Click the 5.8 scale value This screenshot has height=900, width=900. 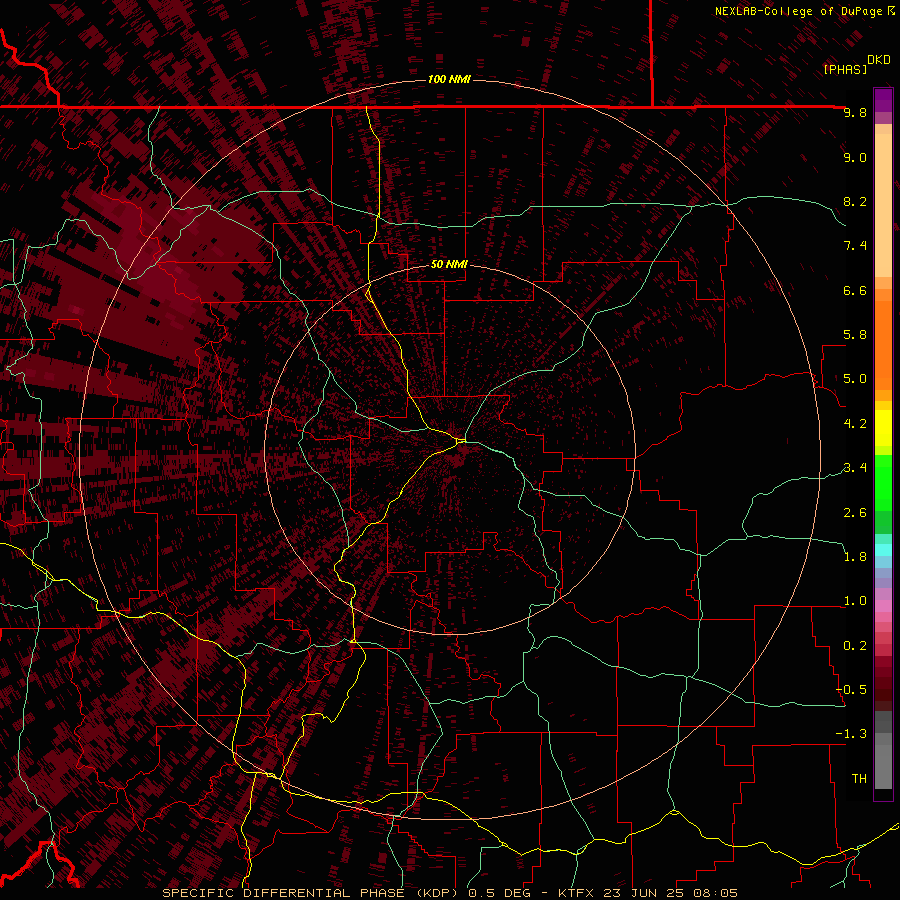855,335
